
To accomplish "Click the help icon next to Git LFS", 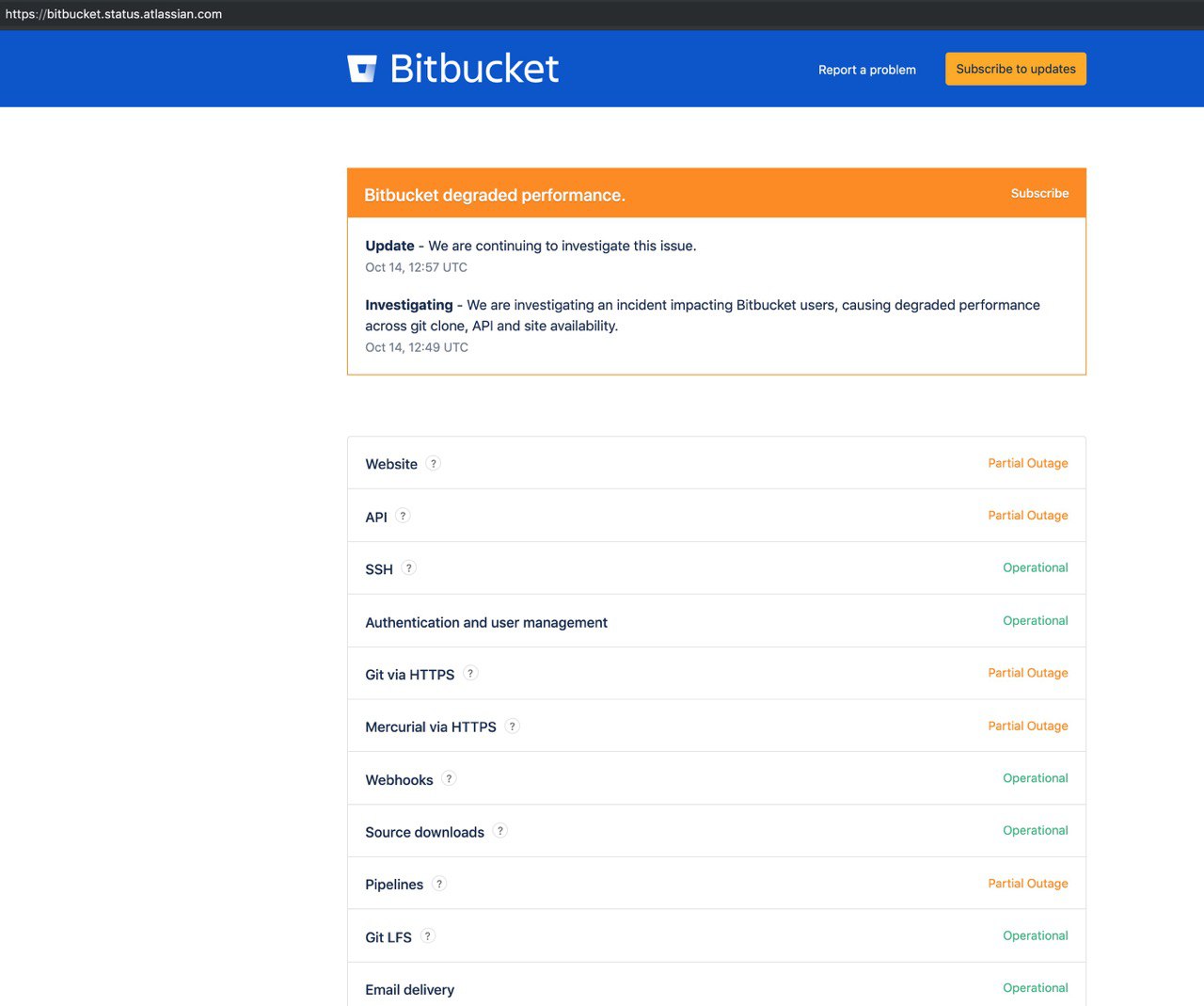I will pos(427,936).
